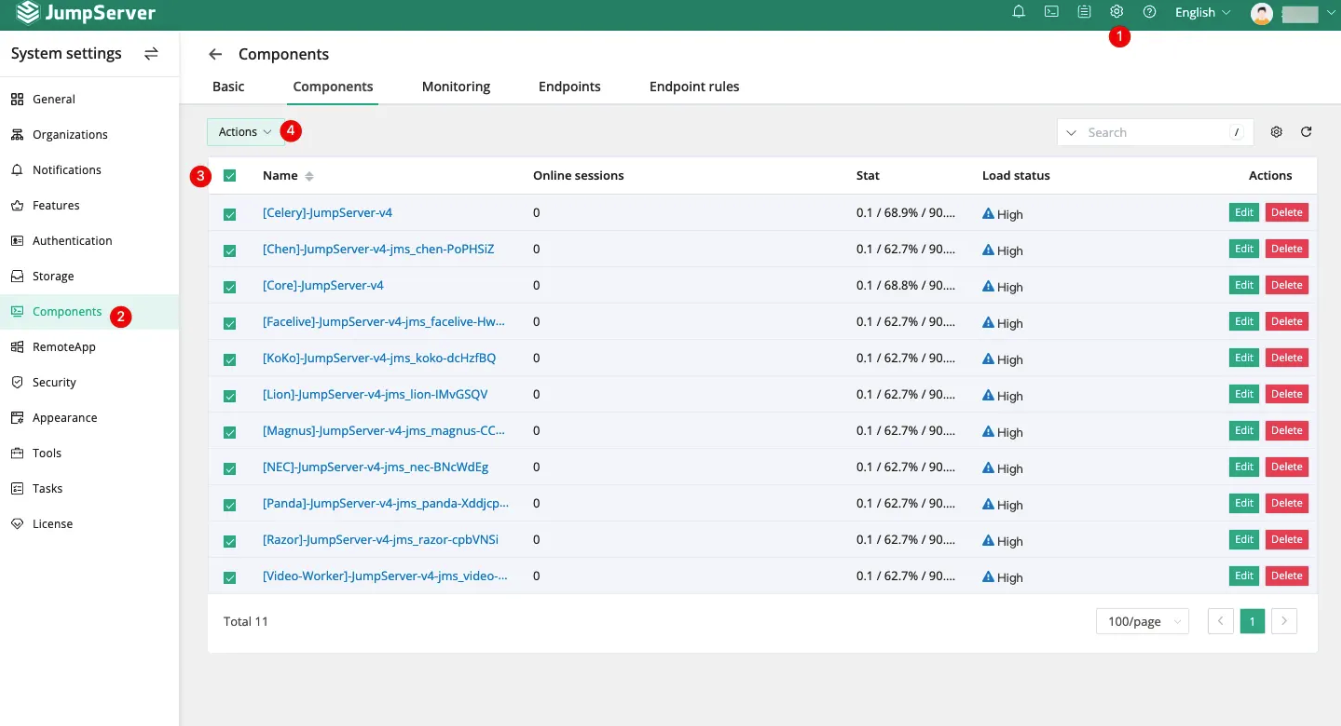Open the web terminal icon in header
The height and width of the screenshot is (726, 1341).
1051,12
